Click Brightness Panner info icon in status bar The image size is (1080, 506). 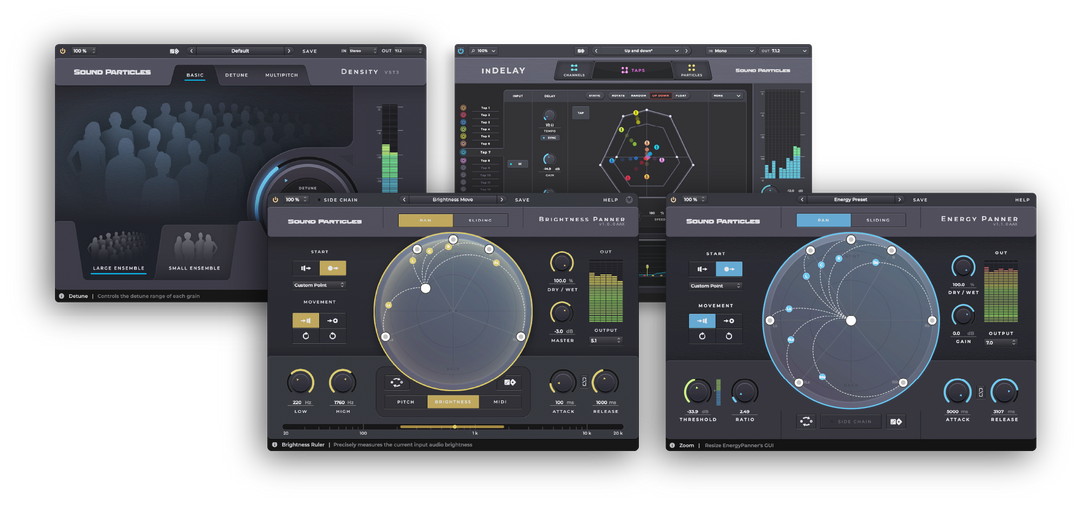click(274, 445)
